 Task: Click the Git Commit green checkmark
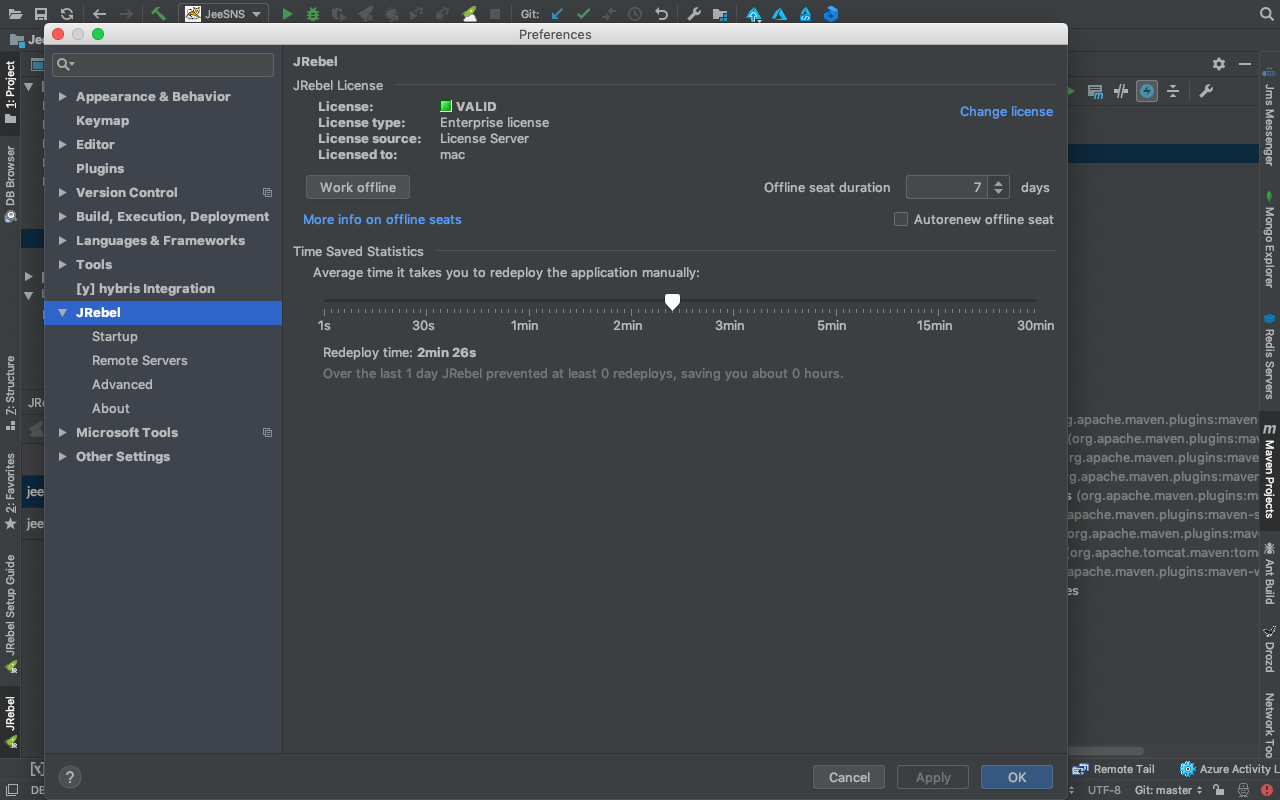[x=583, y=14]
